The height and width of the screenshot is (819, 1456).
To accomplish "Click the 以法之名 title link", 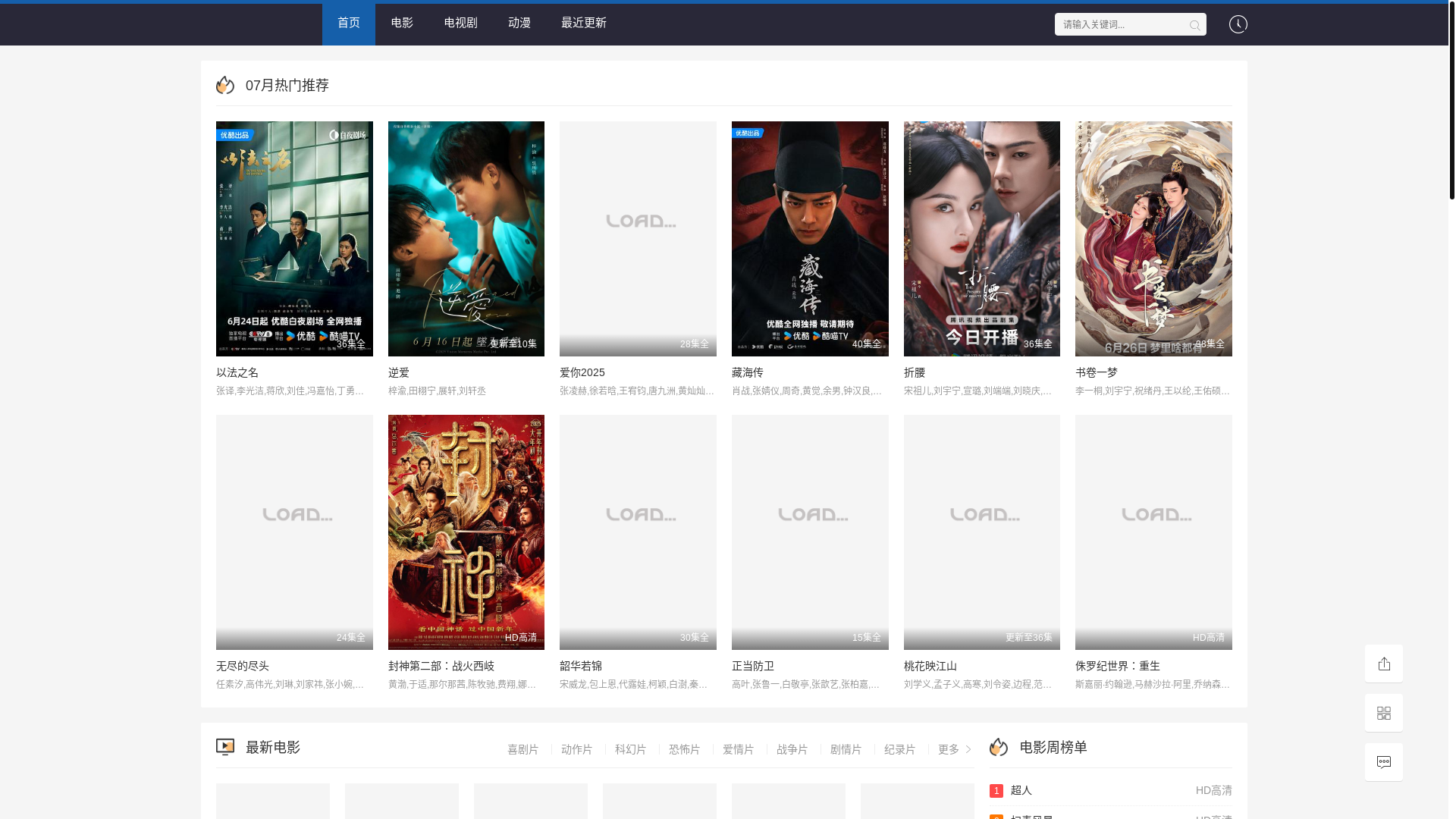I will click(237, 372).
